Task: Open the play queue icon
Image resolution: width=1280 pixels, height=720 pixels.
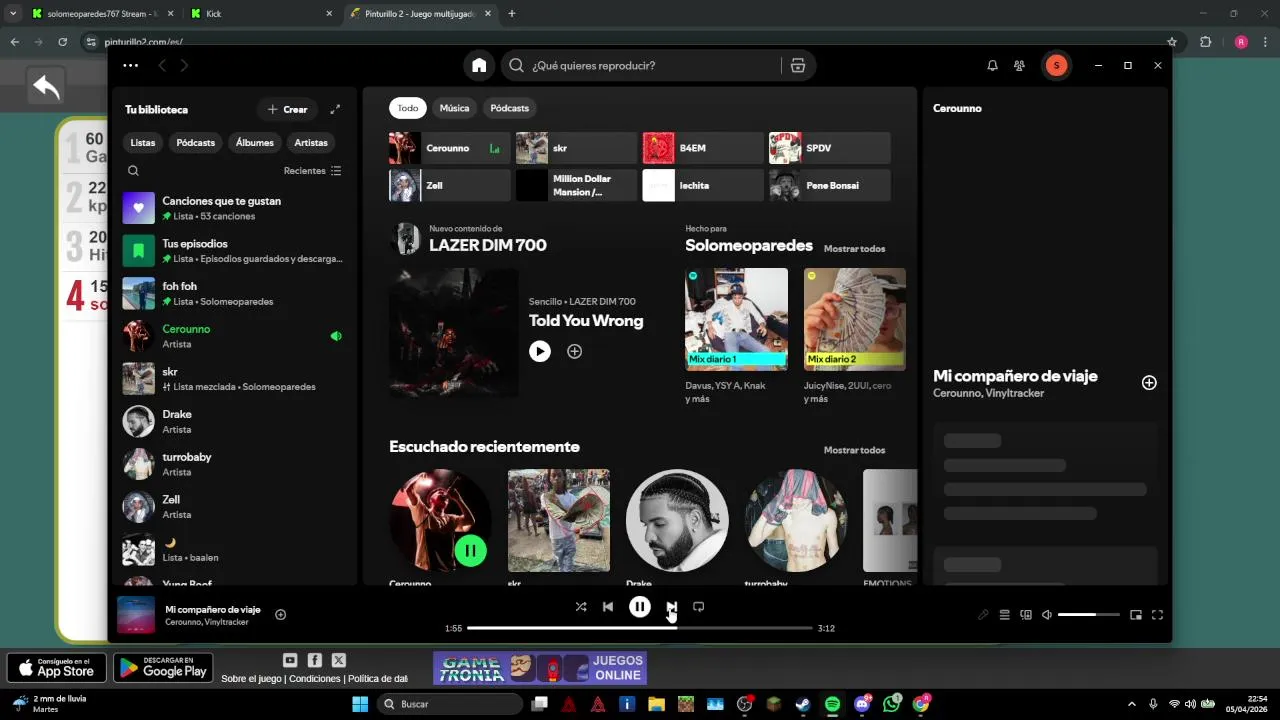Action: click(1005, 615)
